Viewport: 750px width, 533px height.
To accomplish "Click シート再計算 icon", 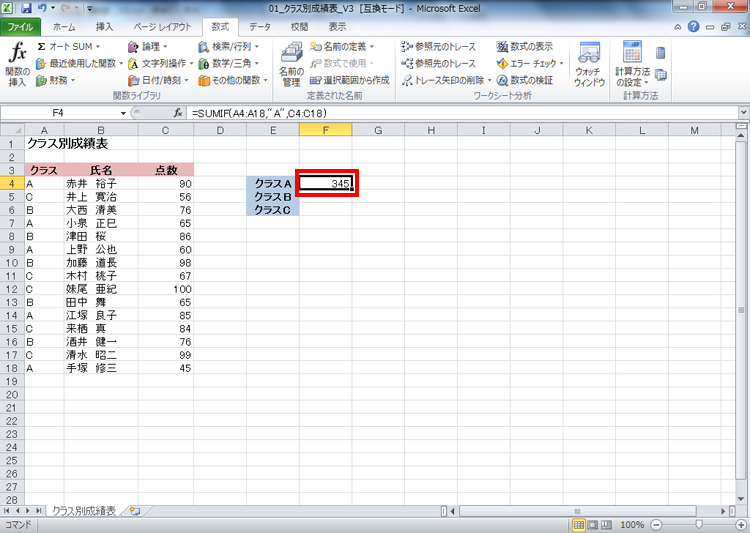I will click(661, 75).
